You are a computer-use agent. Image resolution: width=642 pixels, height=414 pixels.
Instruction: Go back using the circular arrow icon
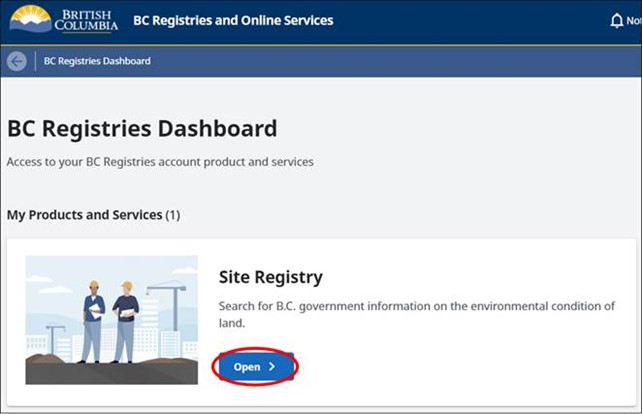point(16,61)
